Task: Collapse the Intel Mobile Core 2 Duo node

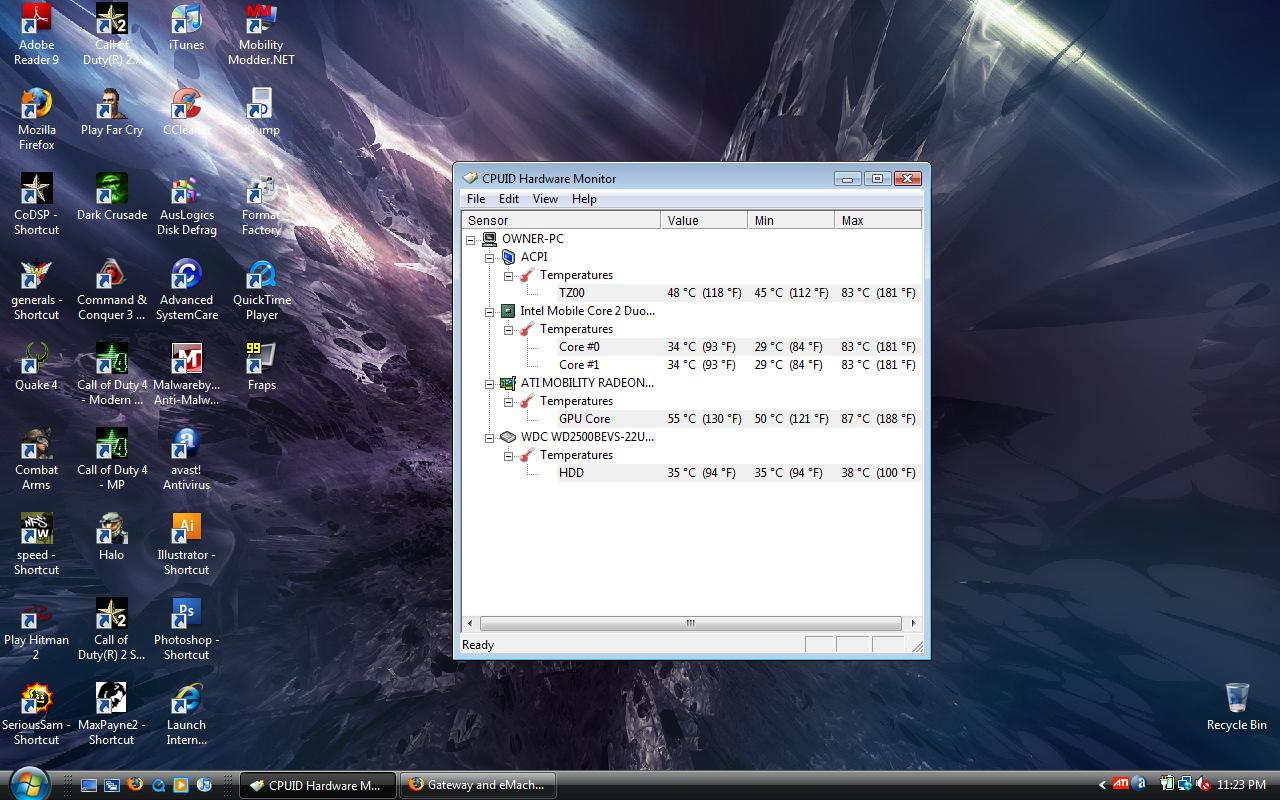Action: click(490, 311)
